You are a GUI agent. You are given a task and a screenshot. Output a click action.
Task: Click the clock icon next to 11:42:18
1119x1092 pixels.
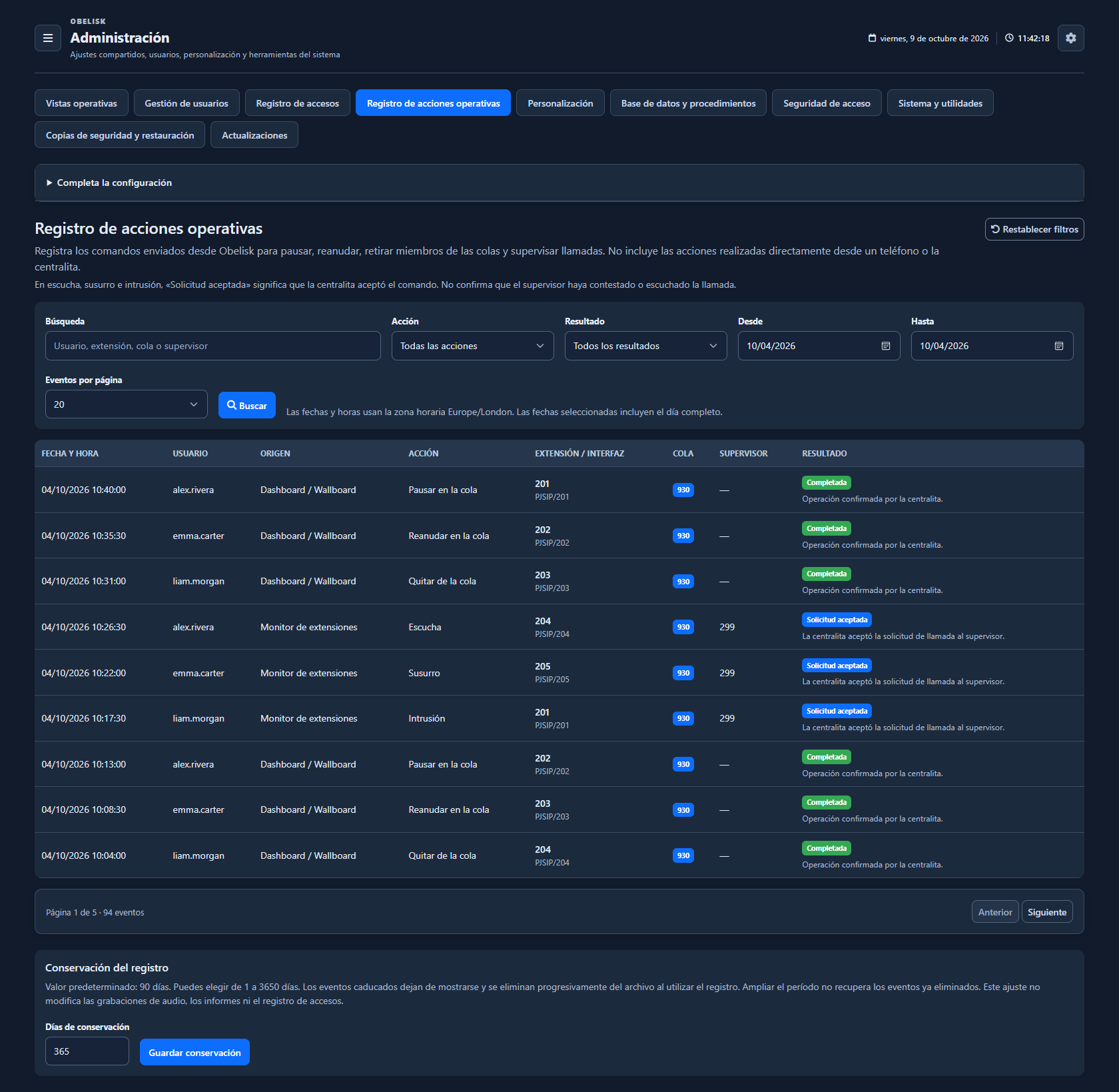tap(1009, 38)
